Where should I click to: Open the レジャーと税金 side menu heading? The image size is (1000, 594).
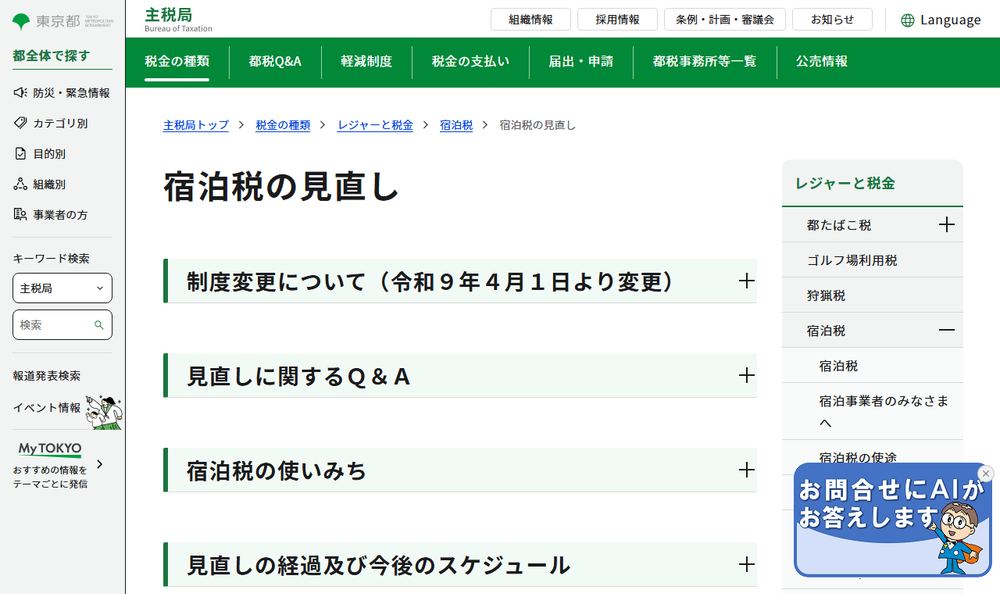[x=844, y=183]
